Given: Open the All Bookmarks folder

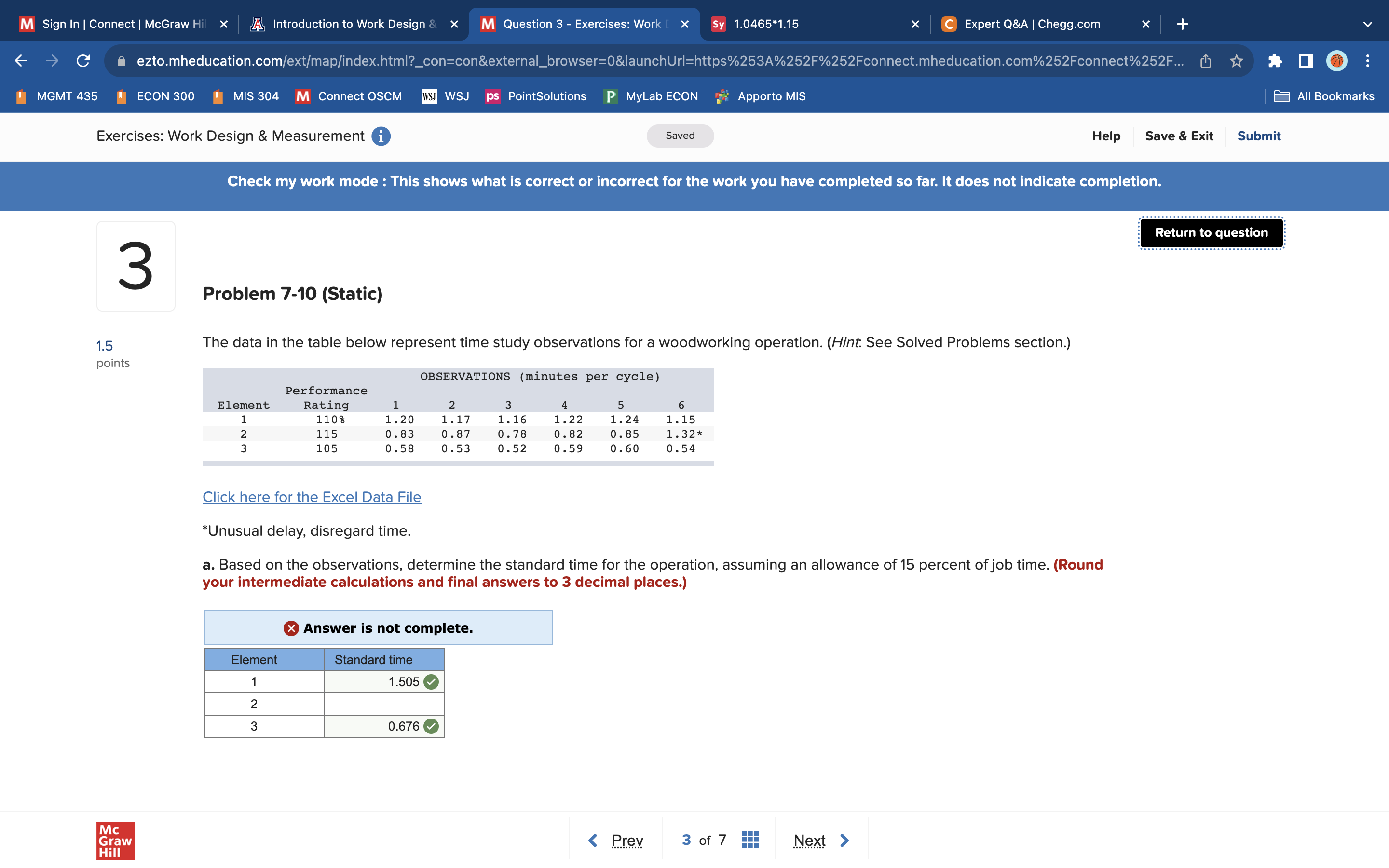Looking at the screenshot, I should coord(1324,96).
